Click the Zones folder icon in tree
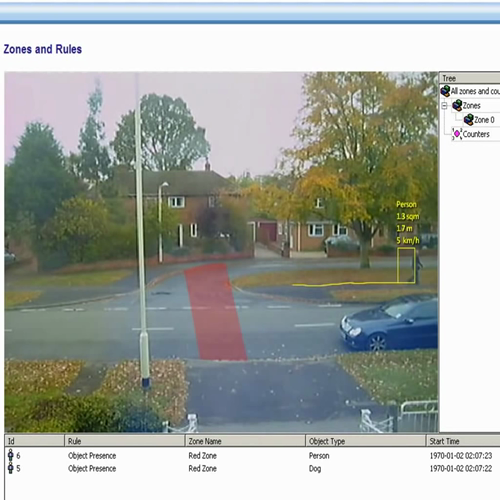The height and width of the screenshot is (500, 500). click(457, 105)
